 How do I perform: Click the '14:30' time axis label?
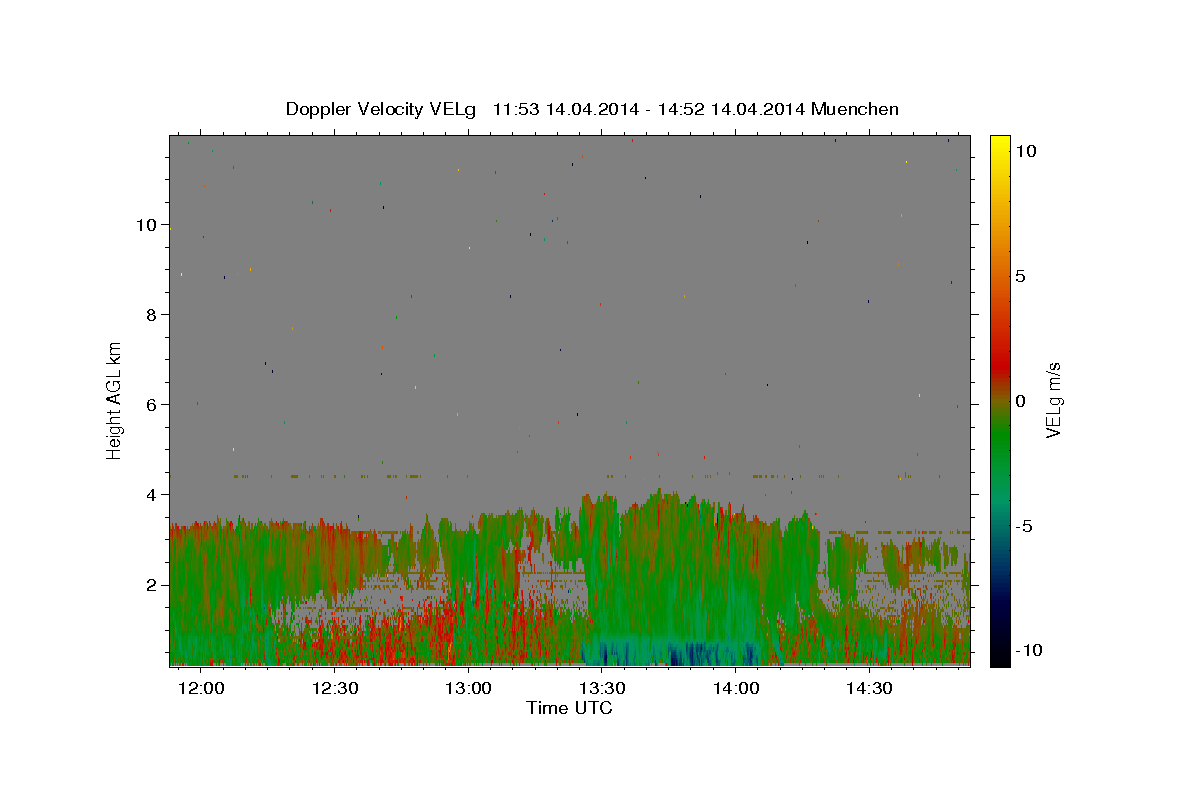point(869,688)
